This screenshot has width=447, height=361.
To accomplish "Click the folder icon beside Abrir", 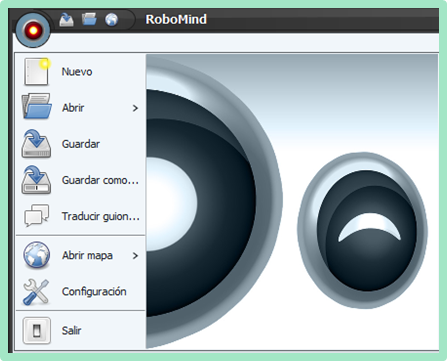I will pos(37,106).
